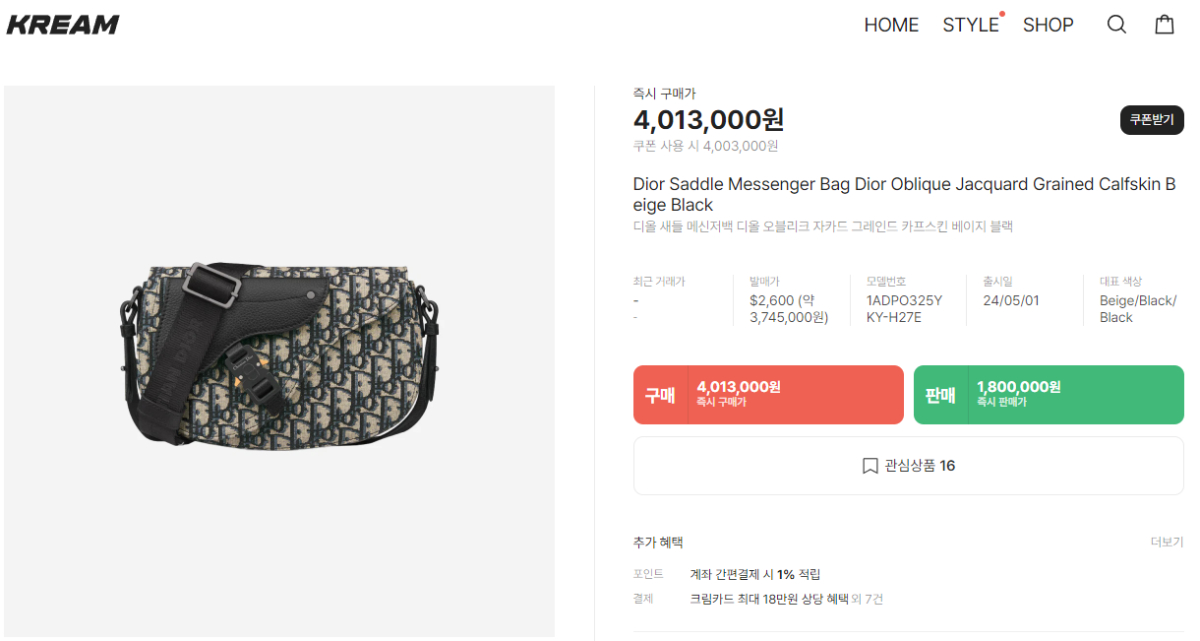Go to the HOME menu

(891, 25)
